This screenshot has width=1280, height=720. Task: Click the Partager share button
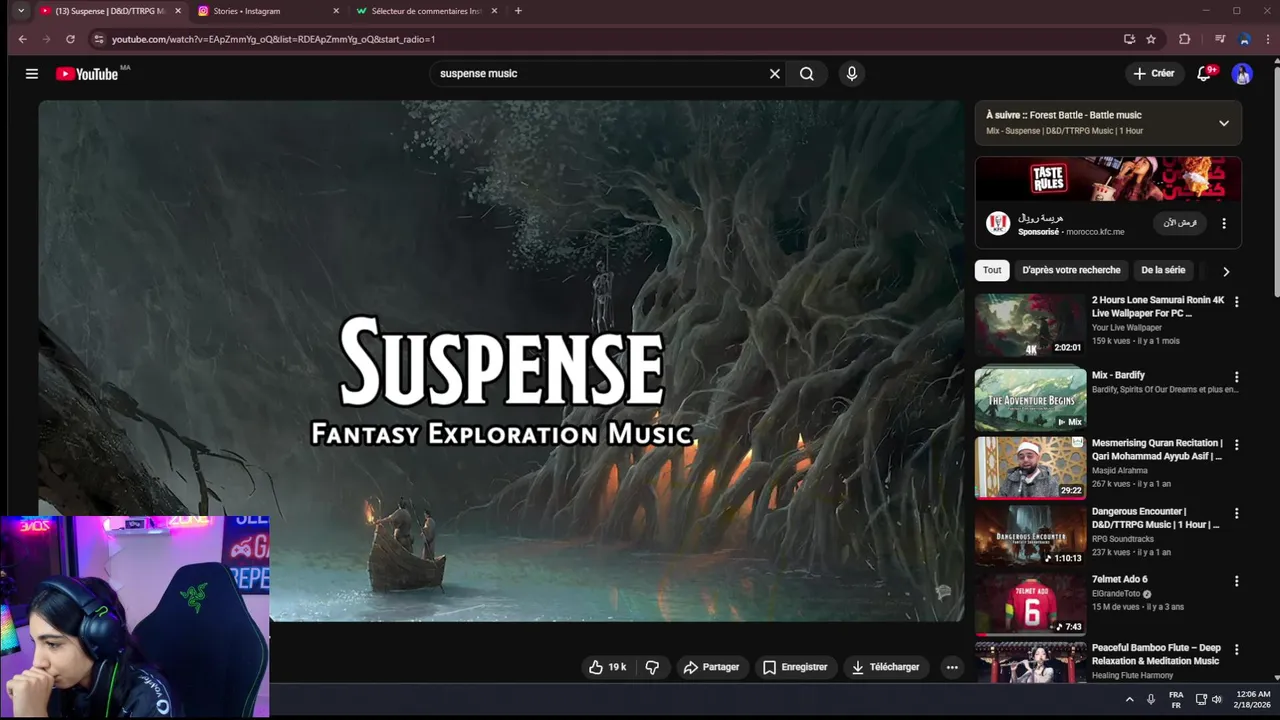(x=711, y=667)
